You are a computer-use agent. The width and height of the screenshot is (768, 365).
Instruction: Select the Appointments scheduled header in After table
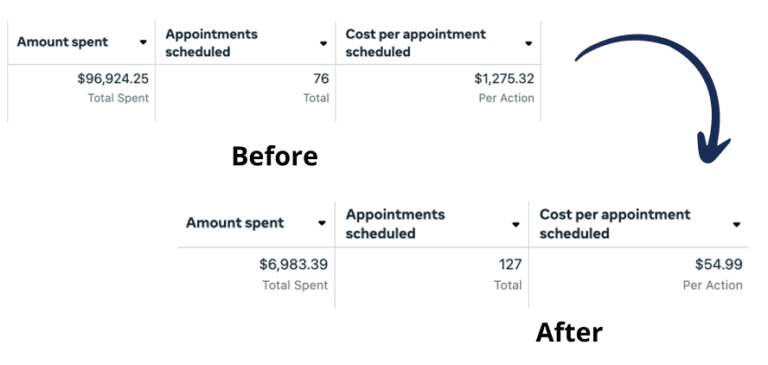[x=395, y=223]
